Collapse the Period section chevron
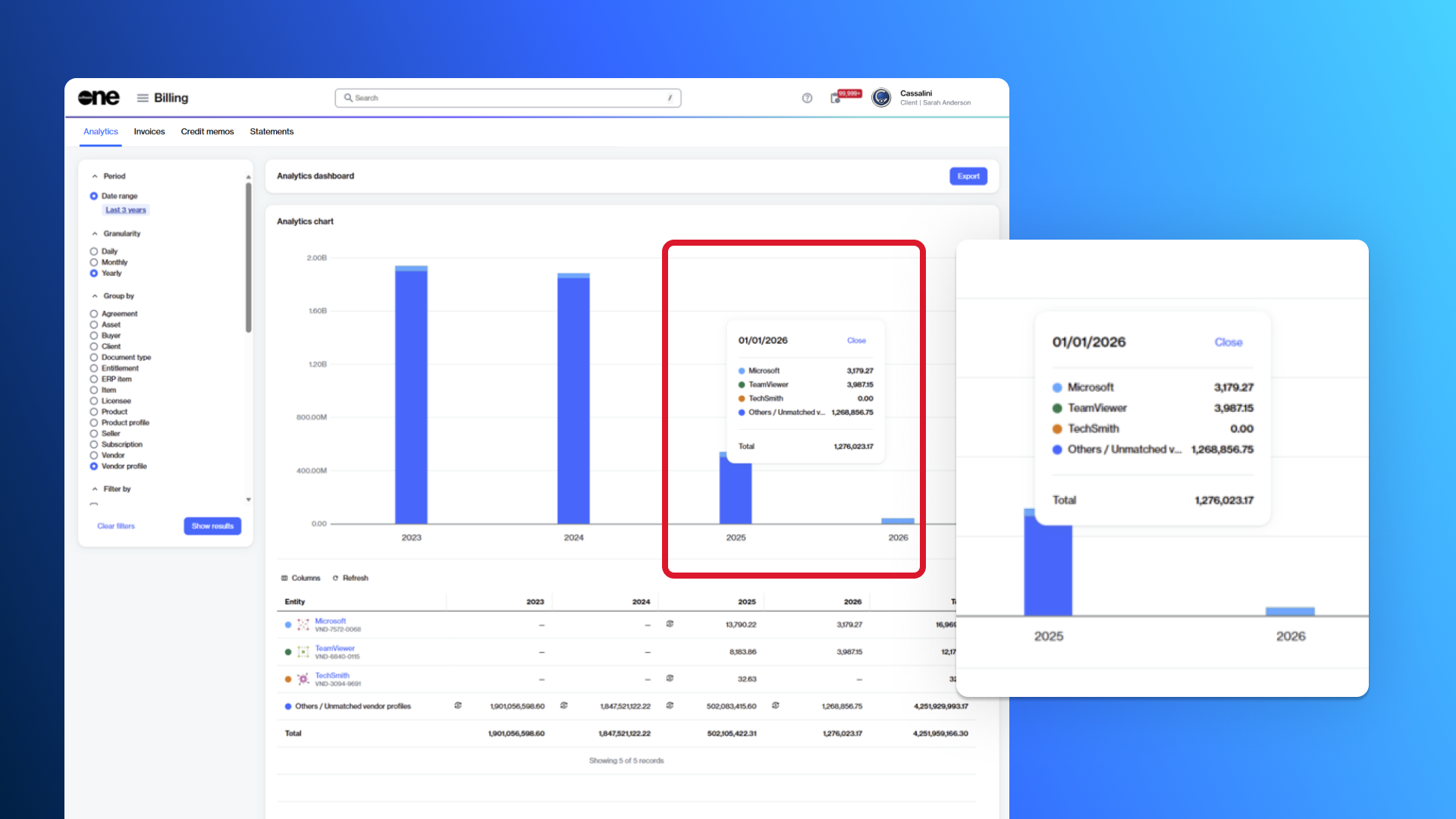The height and width of the screenshot is (819, 1456). [95, 176]
